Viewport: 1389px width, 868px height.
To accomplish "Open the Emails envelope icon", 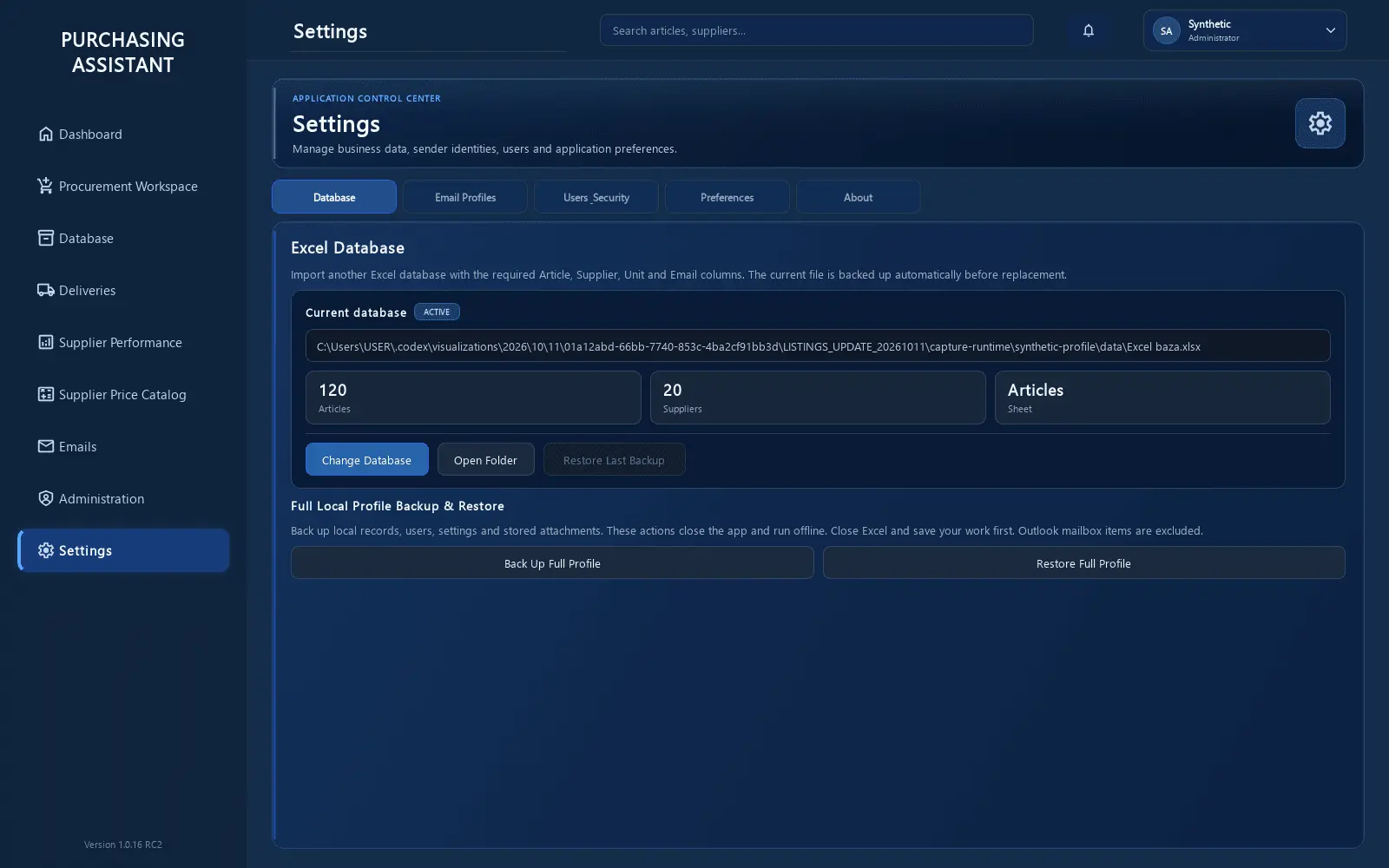I will click(x=46, y=446).
